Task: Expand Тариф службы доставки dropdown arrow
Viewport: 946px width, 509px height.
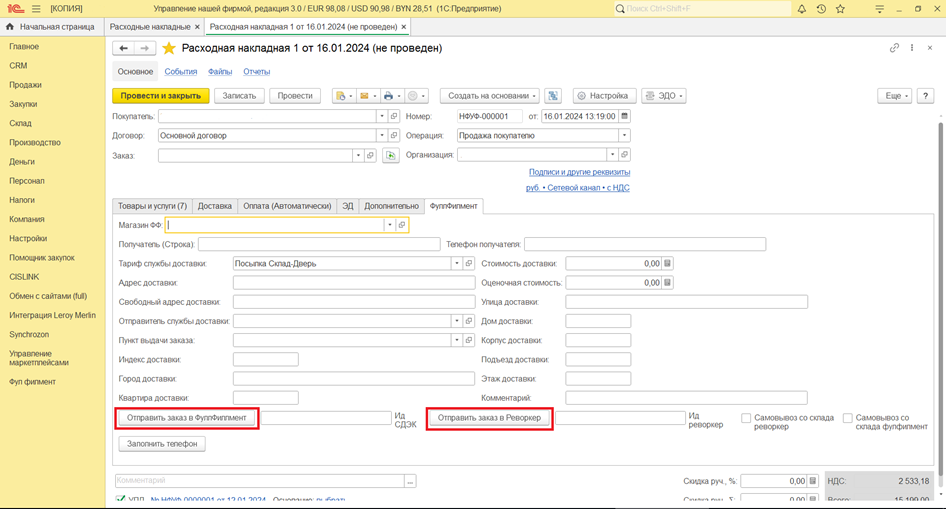Action: pos(457,264)
